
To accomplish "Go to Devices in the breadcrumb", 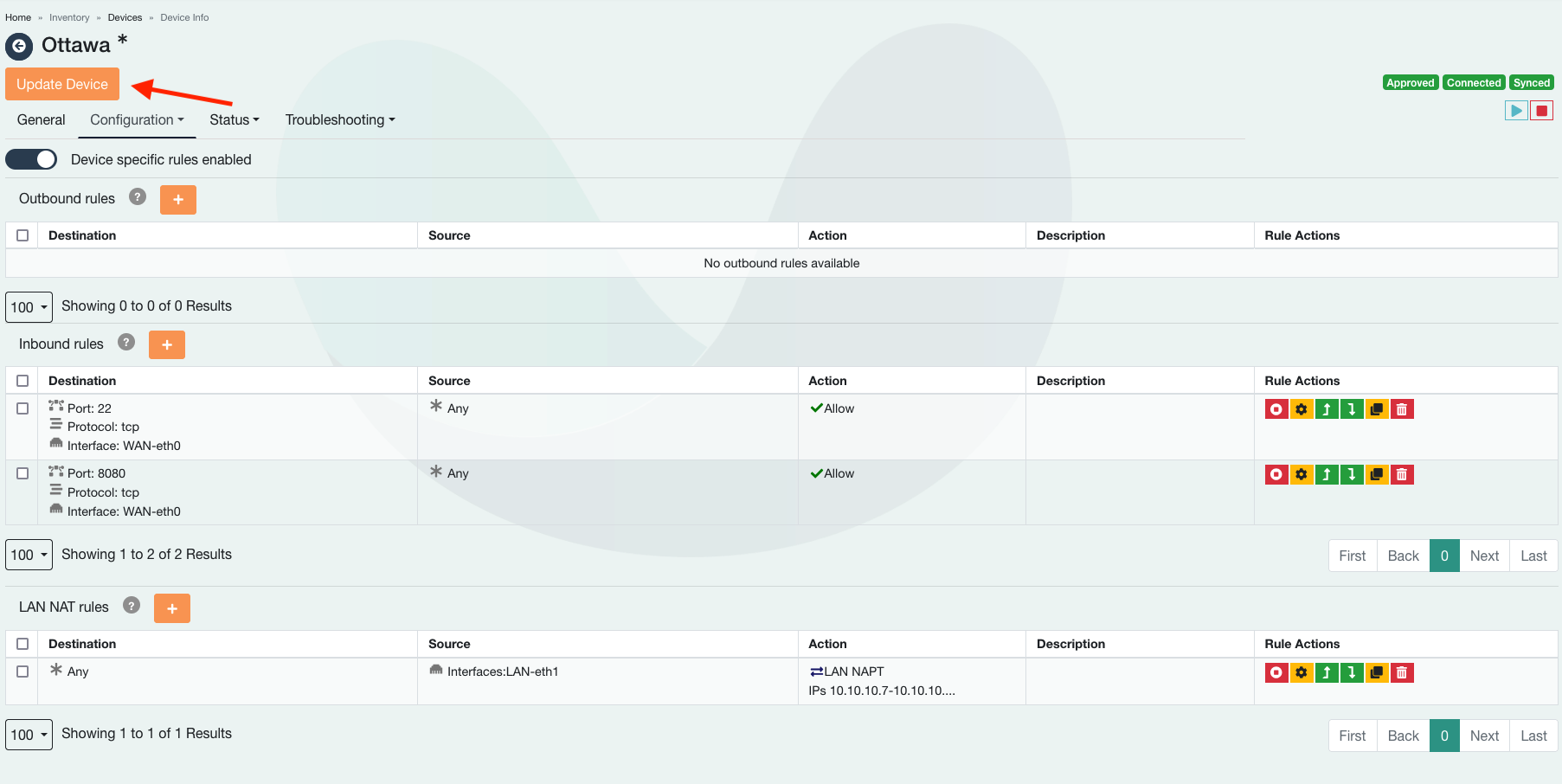I will coord(125,17).
